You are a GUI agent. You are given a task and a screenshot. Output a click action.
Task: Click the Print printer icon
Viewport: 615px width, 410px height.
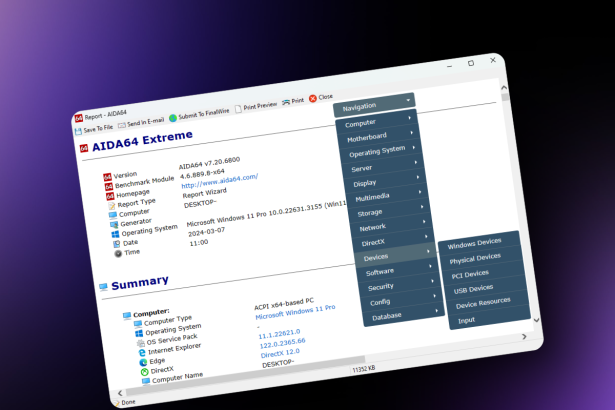(286, 102)
